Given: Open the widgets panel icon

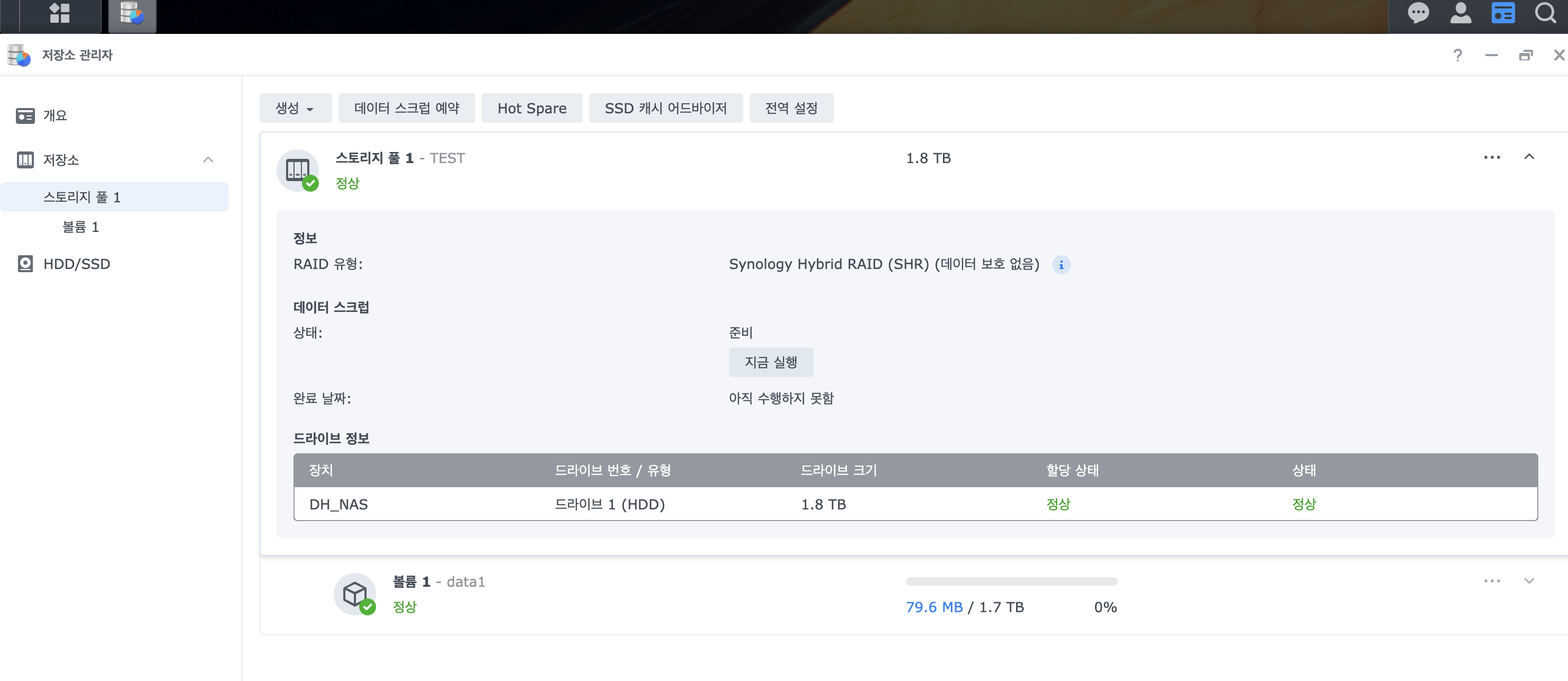Looking at the screenshot, I should (1502, 13).
